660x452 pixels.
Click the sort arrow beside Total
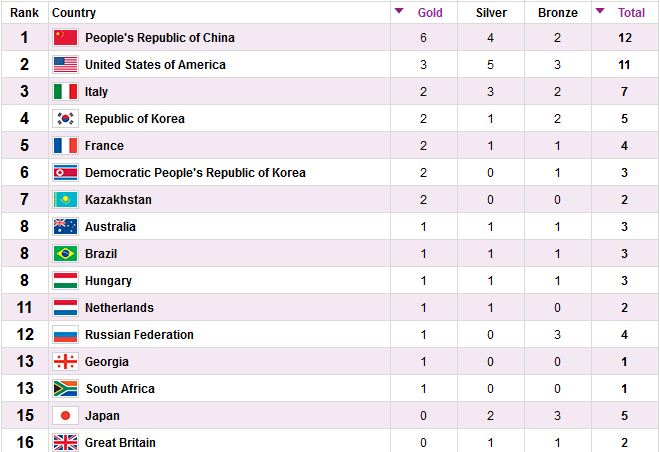point(600,11)
